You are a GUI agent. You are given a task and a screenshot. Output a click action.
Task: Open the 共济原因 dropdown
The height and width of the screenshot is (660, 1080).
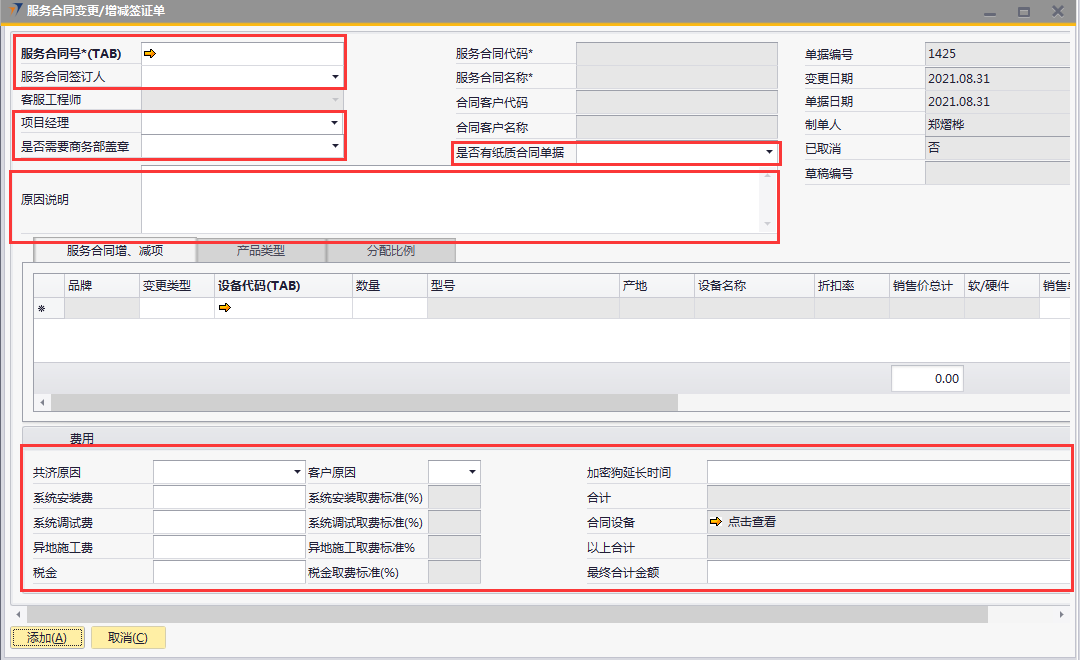(297, 472)
